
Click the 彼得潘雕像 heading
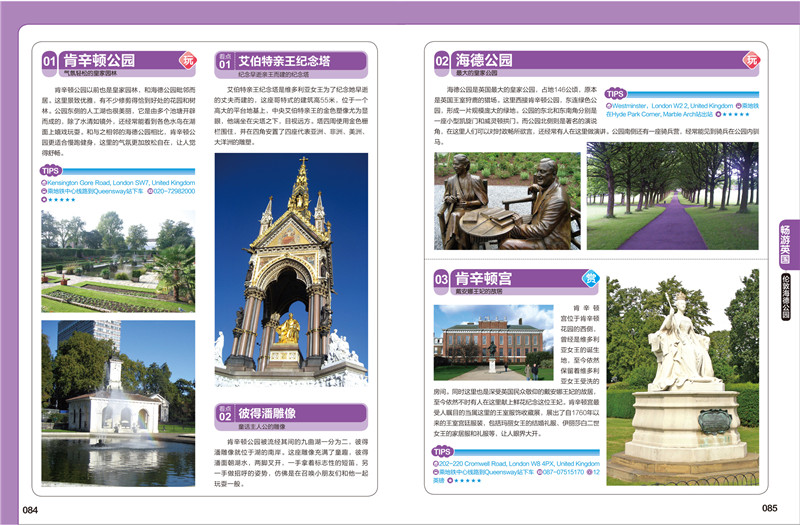pyautogui.click(x=267, y=413)
